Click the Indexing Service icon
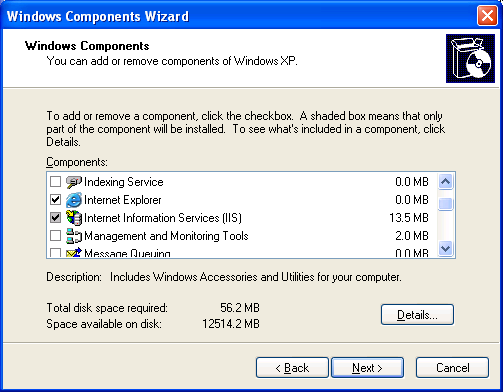The height and width of the screenshot is (392, 503). click(x=74, y=182)
